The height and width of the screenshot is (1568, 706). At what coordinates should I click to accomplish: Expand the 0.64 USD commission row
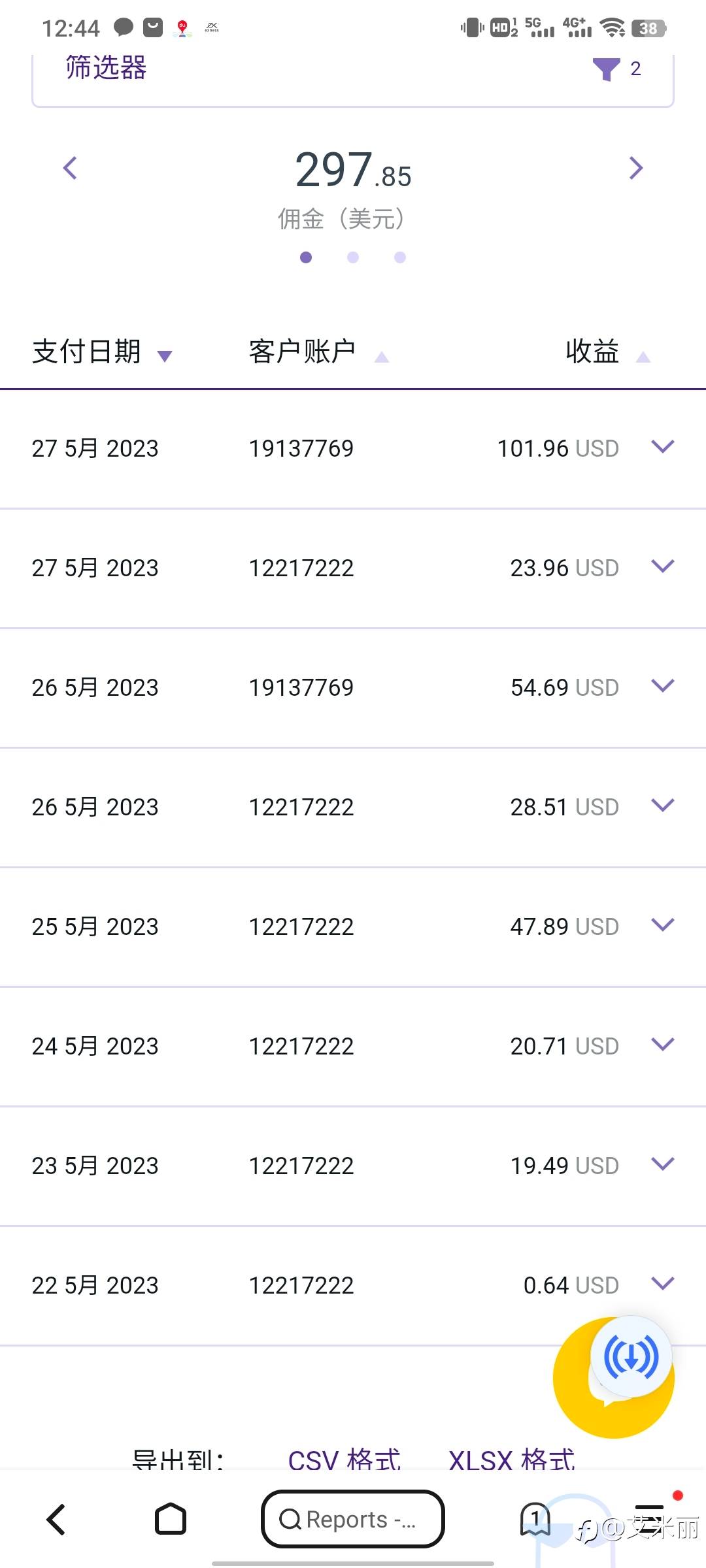[663, 1284]
